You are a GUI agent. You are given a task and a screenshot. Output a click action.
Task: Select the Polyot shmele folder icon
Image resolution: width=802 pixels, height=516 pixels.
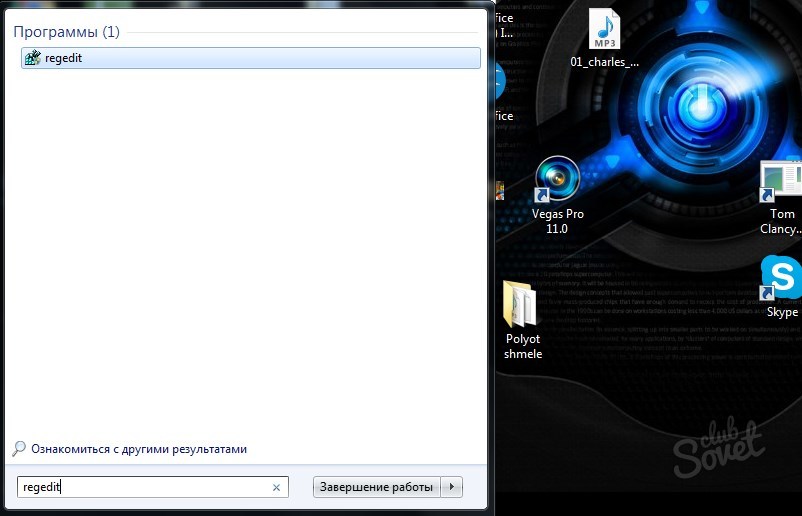click(x=522, y=304)
